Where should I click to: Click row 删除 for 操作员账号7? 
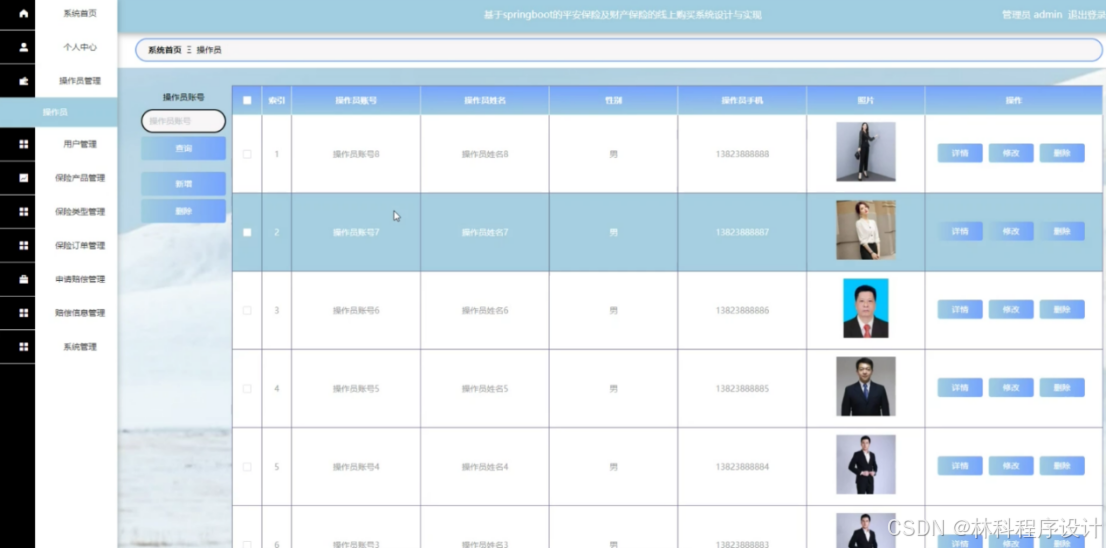(1062, 231)
